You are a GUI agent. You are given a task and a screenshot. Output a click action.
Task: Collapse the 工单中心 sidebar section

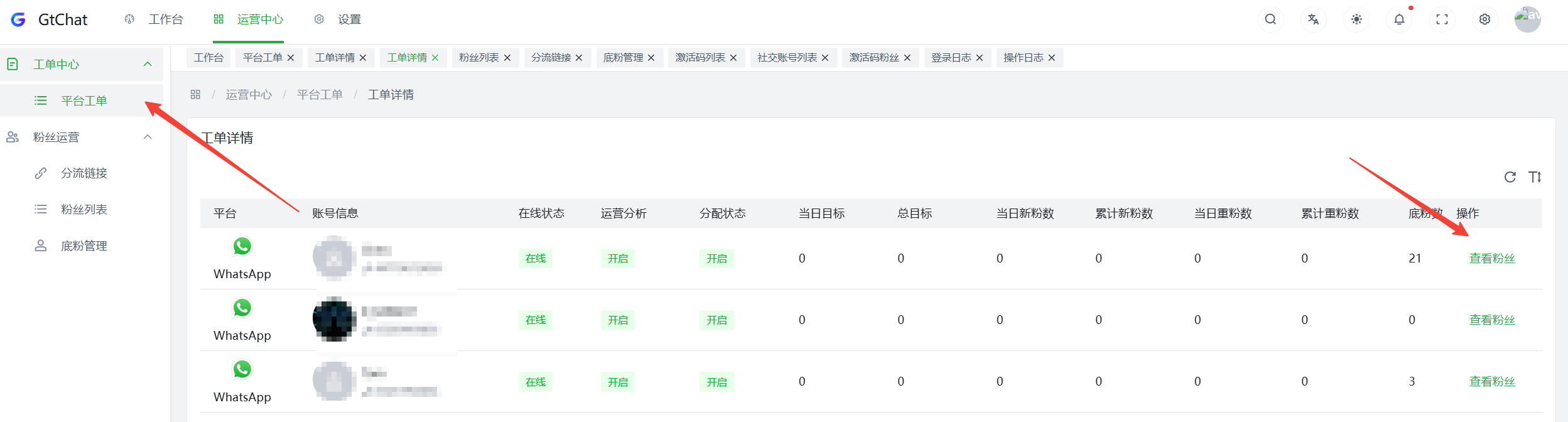tap(148, 64)
